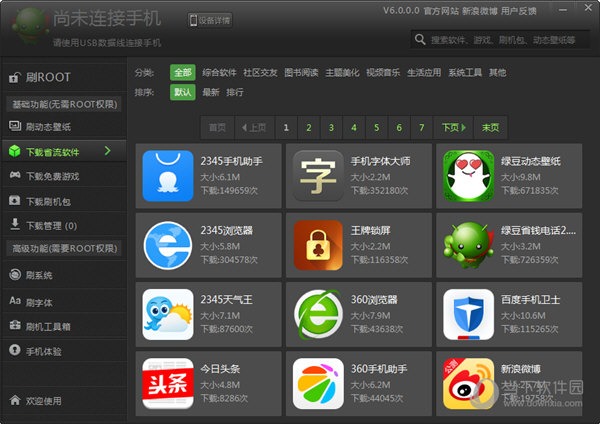Filter by 图书阅读 category
The image size is (600, 424).
301,72
